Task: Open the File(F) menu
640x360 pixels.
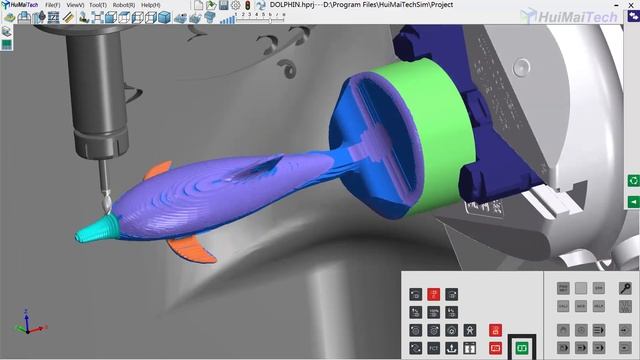Action: point(53,5)
